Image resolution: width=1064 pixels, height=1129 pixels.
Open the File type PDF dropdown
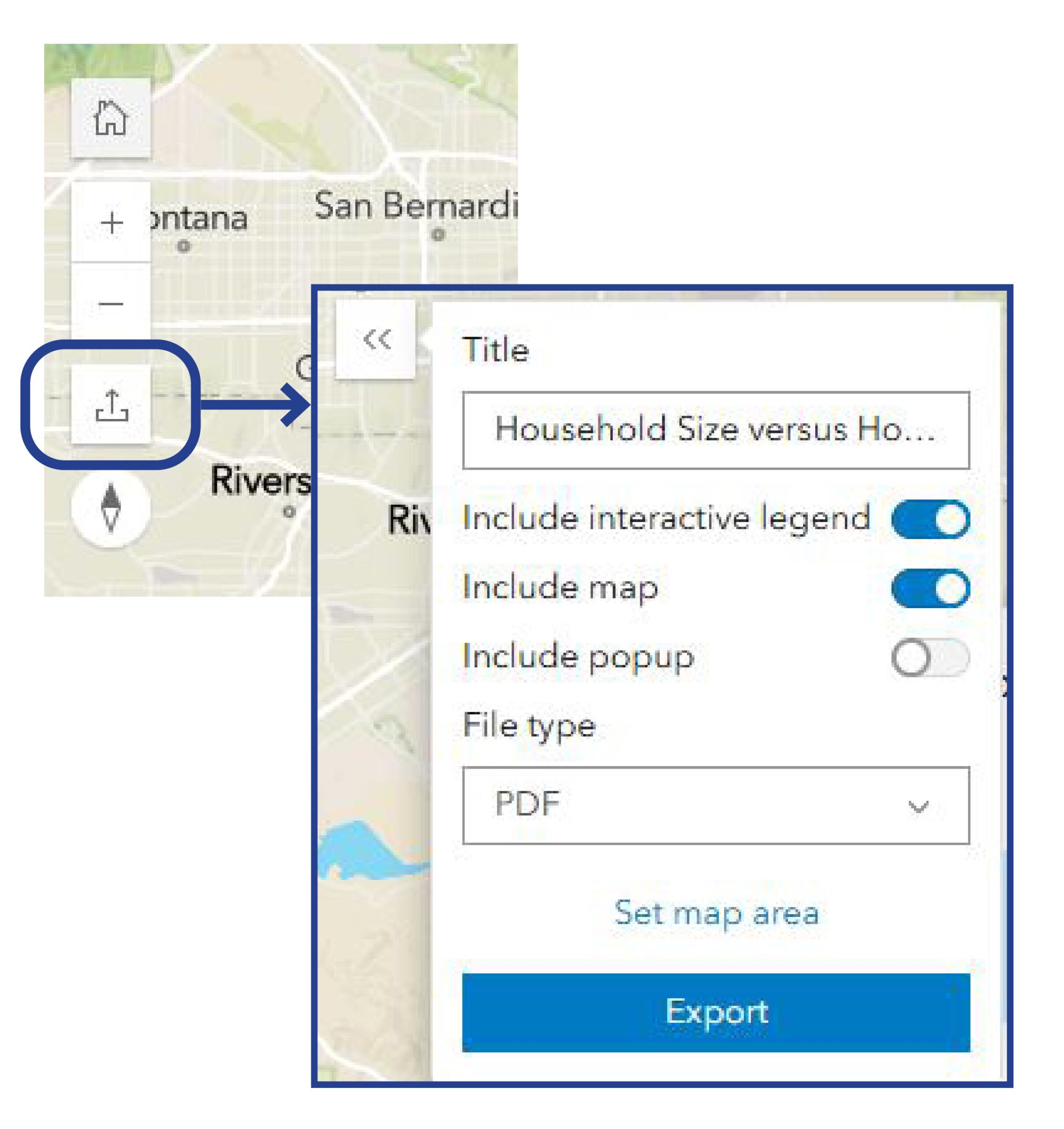pos(715,805)
